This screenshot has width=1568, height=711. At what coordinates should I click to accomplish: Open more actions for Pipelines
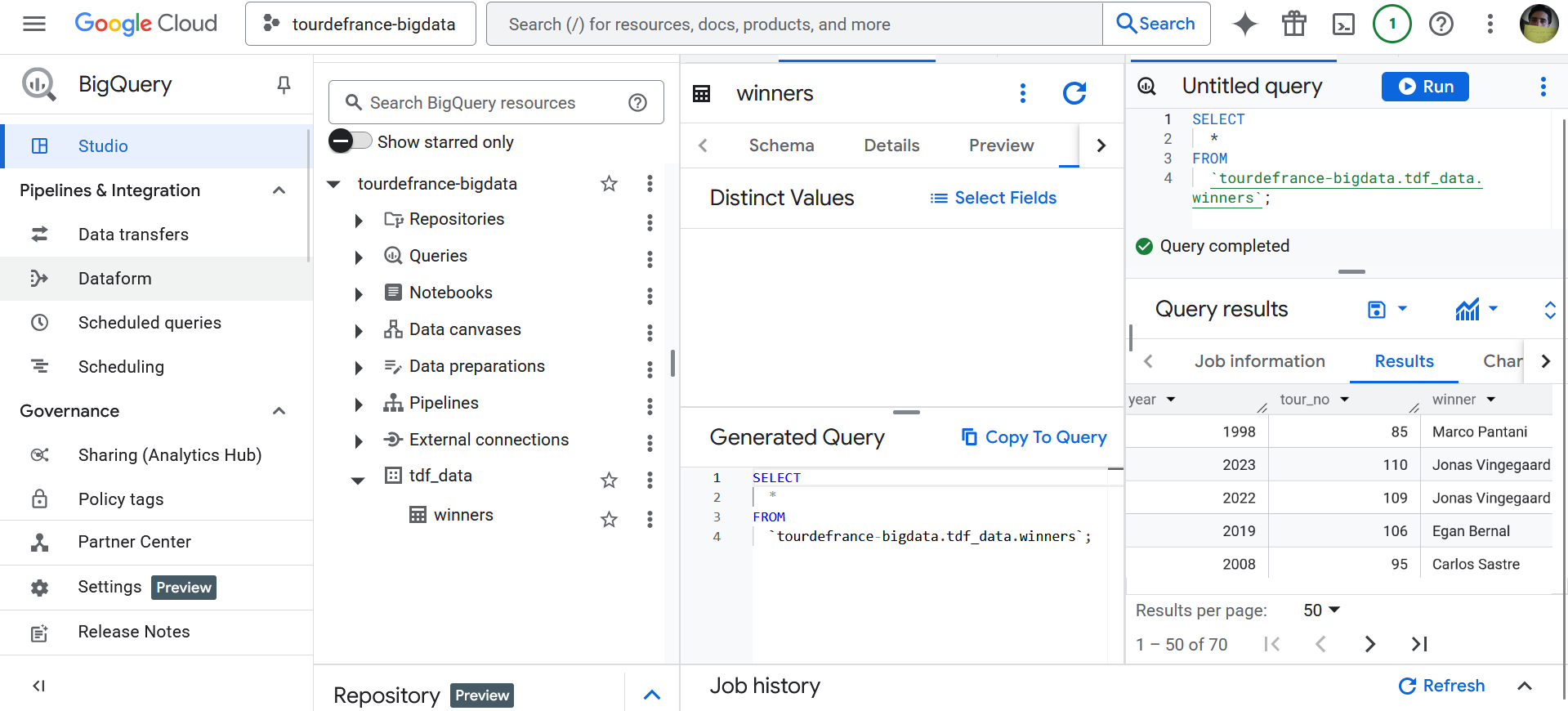point(650,406)
